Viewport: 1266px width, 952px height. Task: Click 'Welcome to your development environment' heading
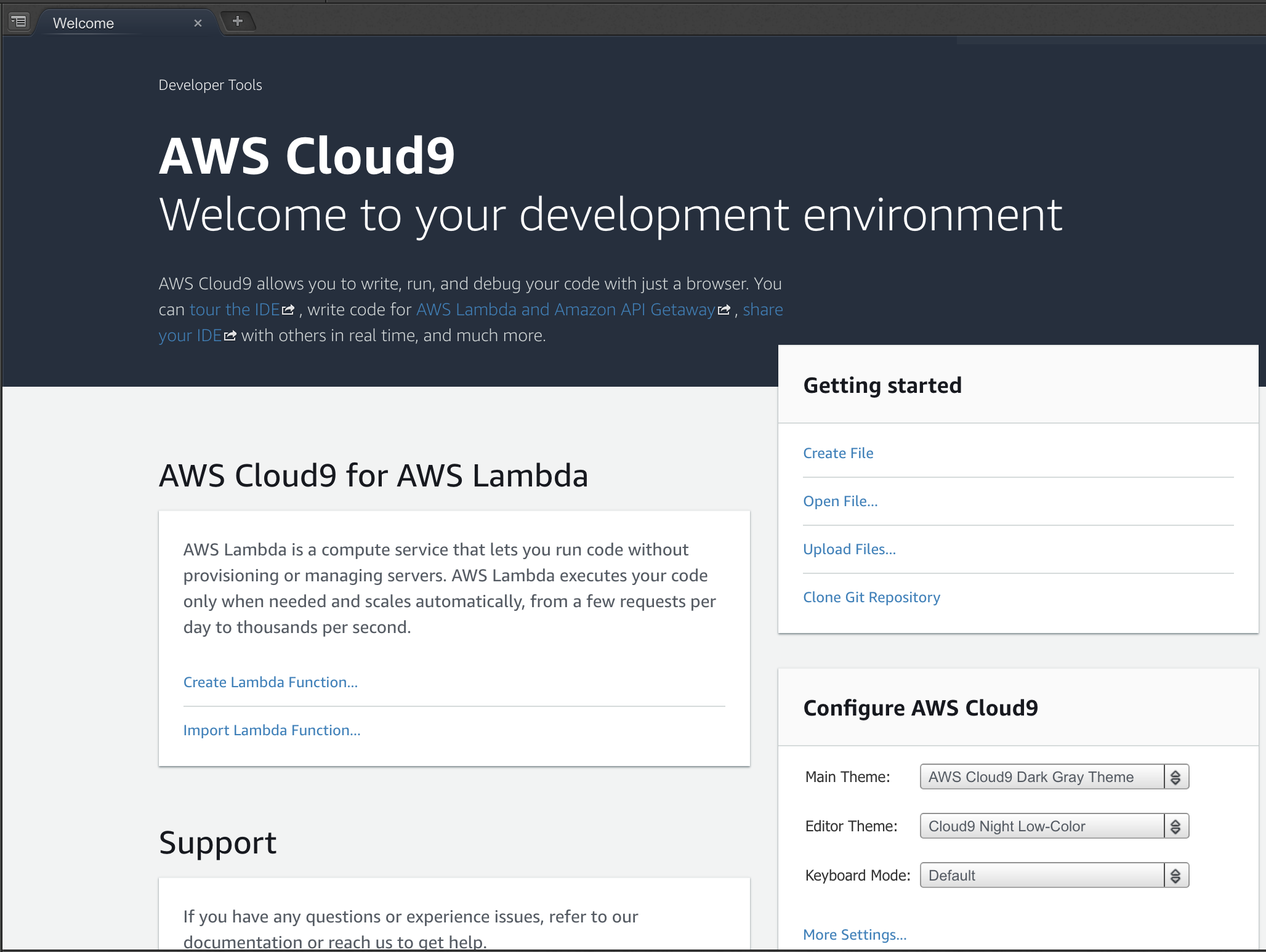[611, 216]
